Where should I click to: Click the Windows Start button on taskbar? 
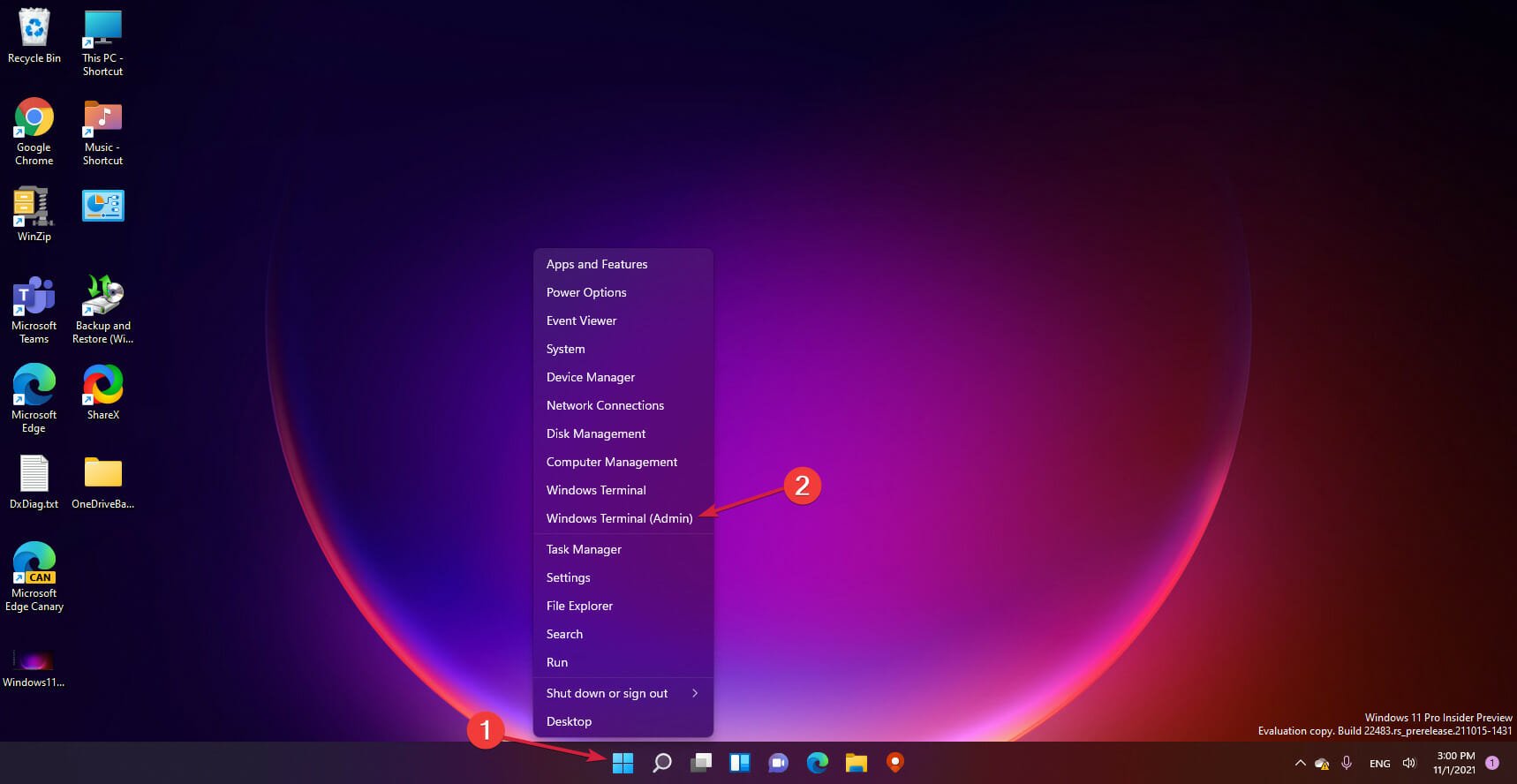[x=623, y=763]
